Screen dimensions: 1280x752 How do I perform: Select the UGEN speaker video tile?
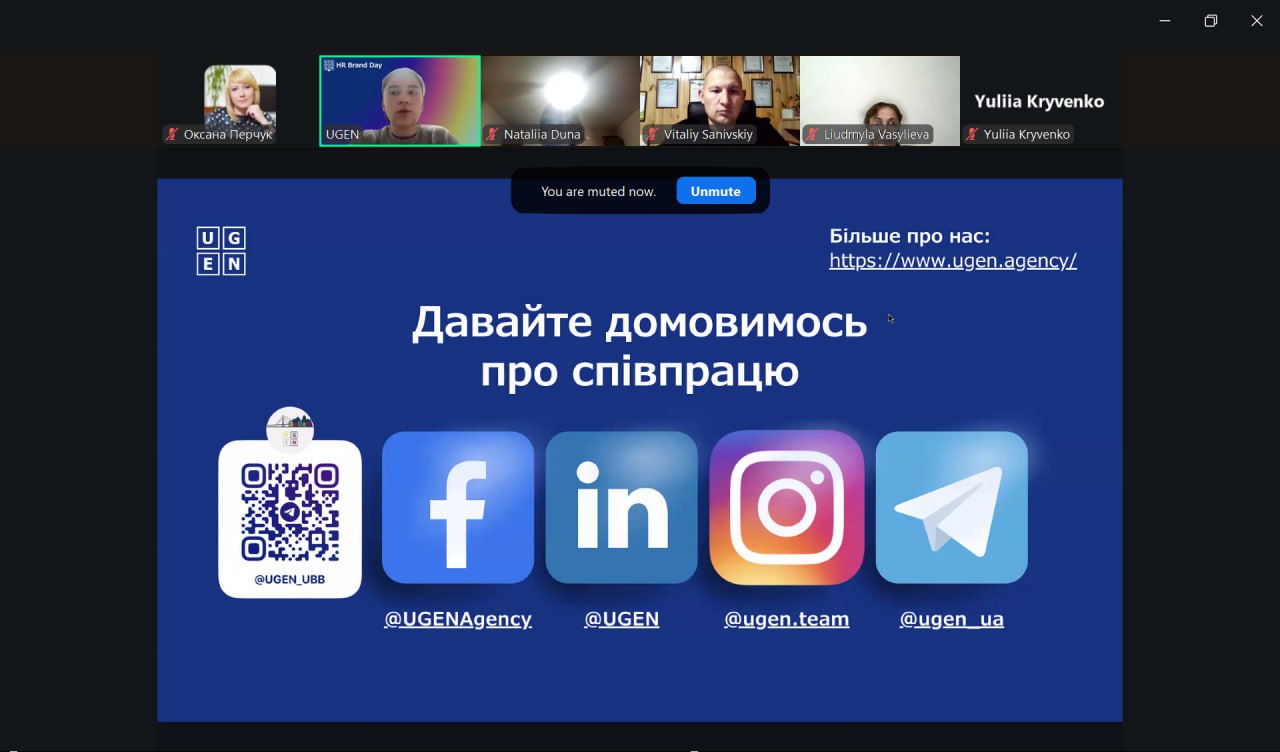(x=400, y=98)
